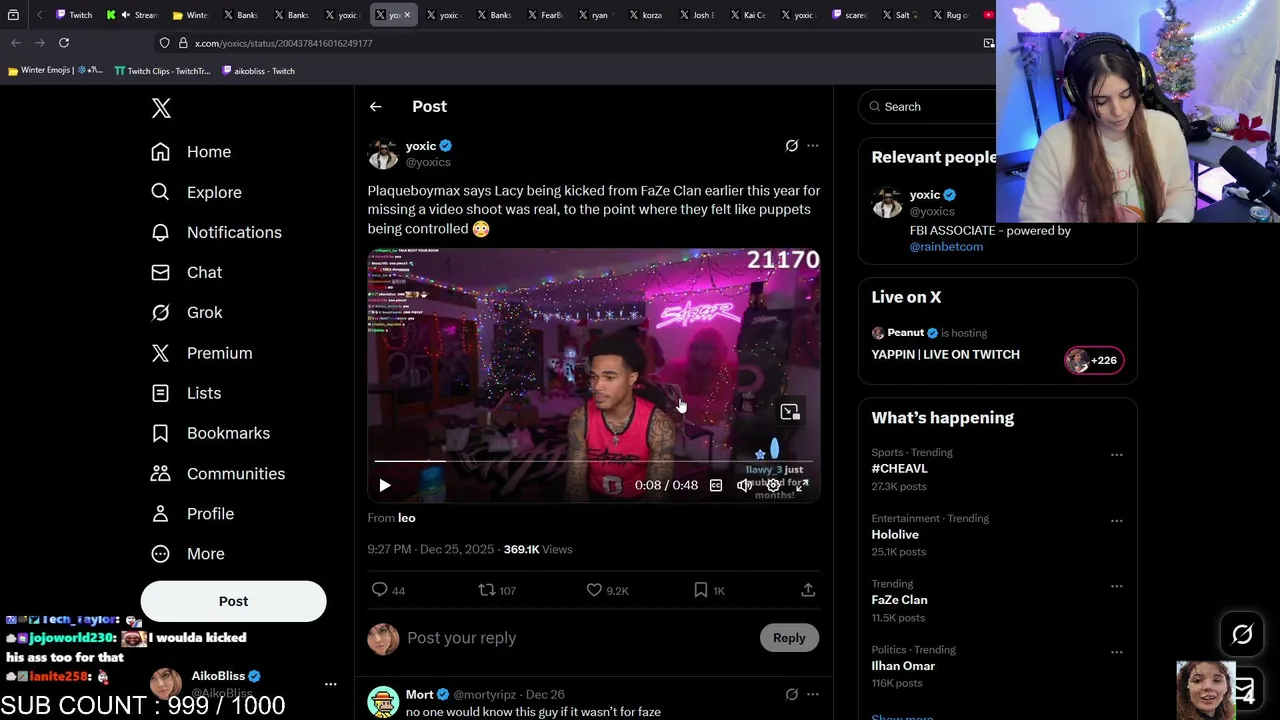Play the video in the post

385,485
